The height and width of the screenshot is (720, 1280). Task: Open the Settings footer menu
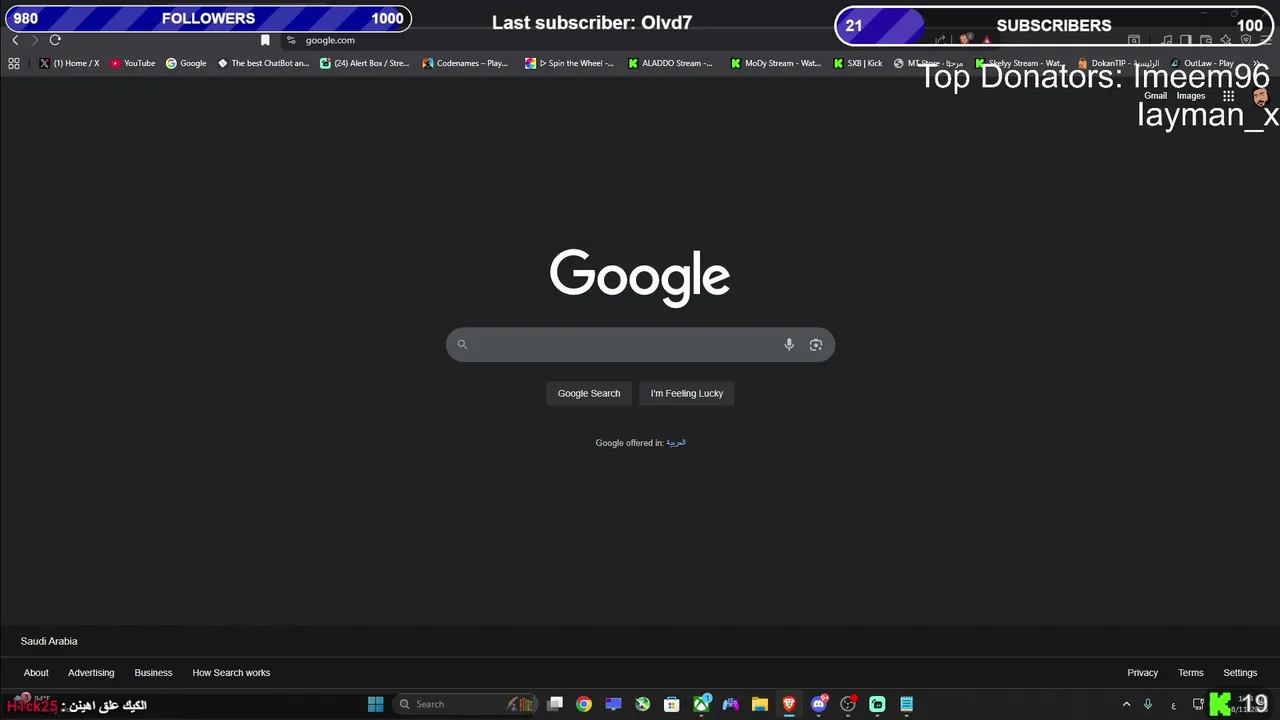1240,673
